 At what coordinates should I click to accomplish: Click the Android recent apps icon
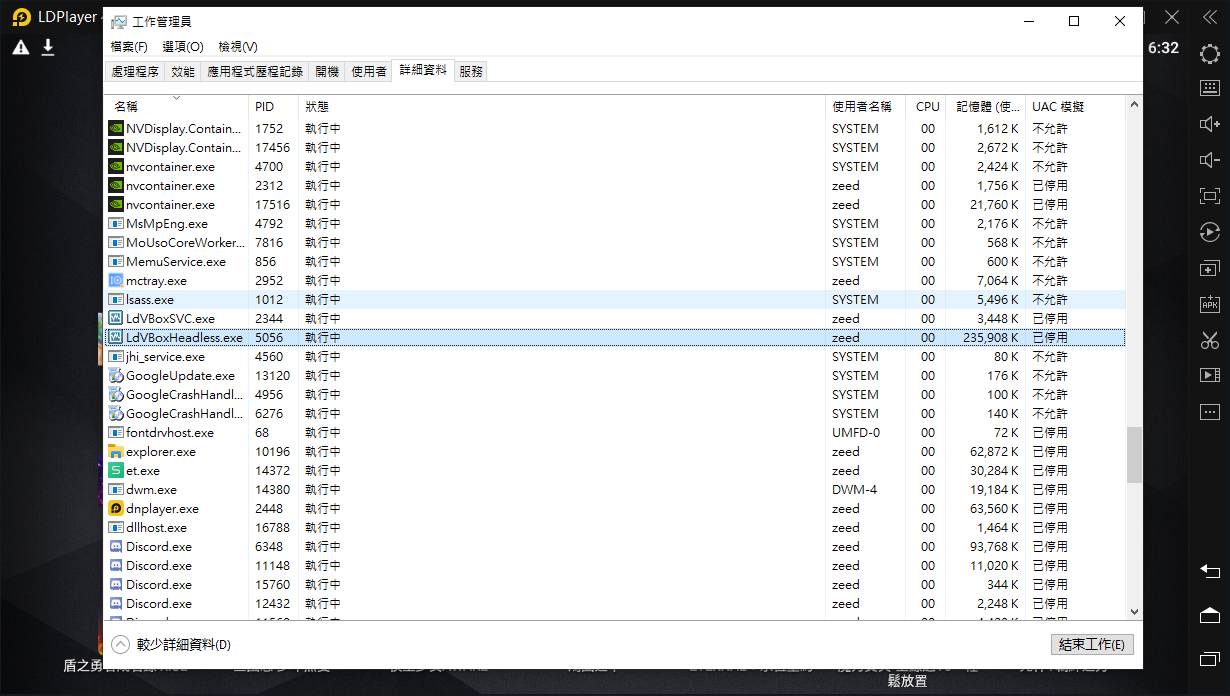(x=1210, y=658)
